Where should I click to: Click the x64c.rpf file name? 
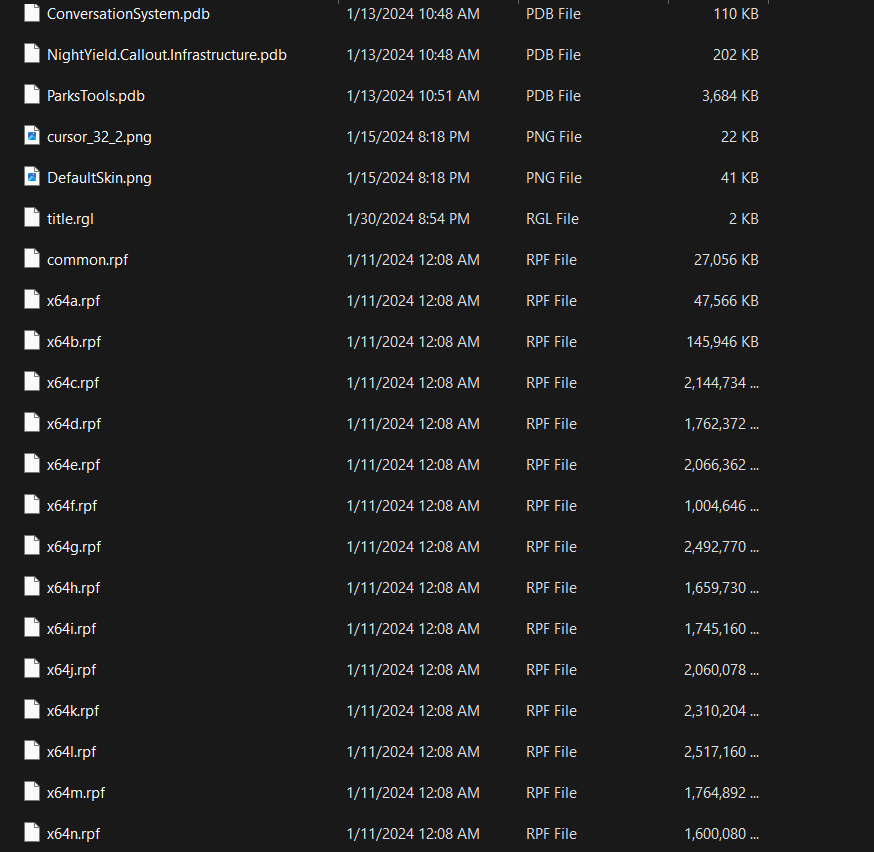coord(73,383)
